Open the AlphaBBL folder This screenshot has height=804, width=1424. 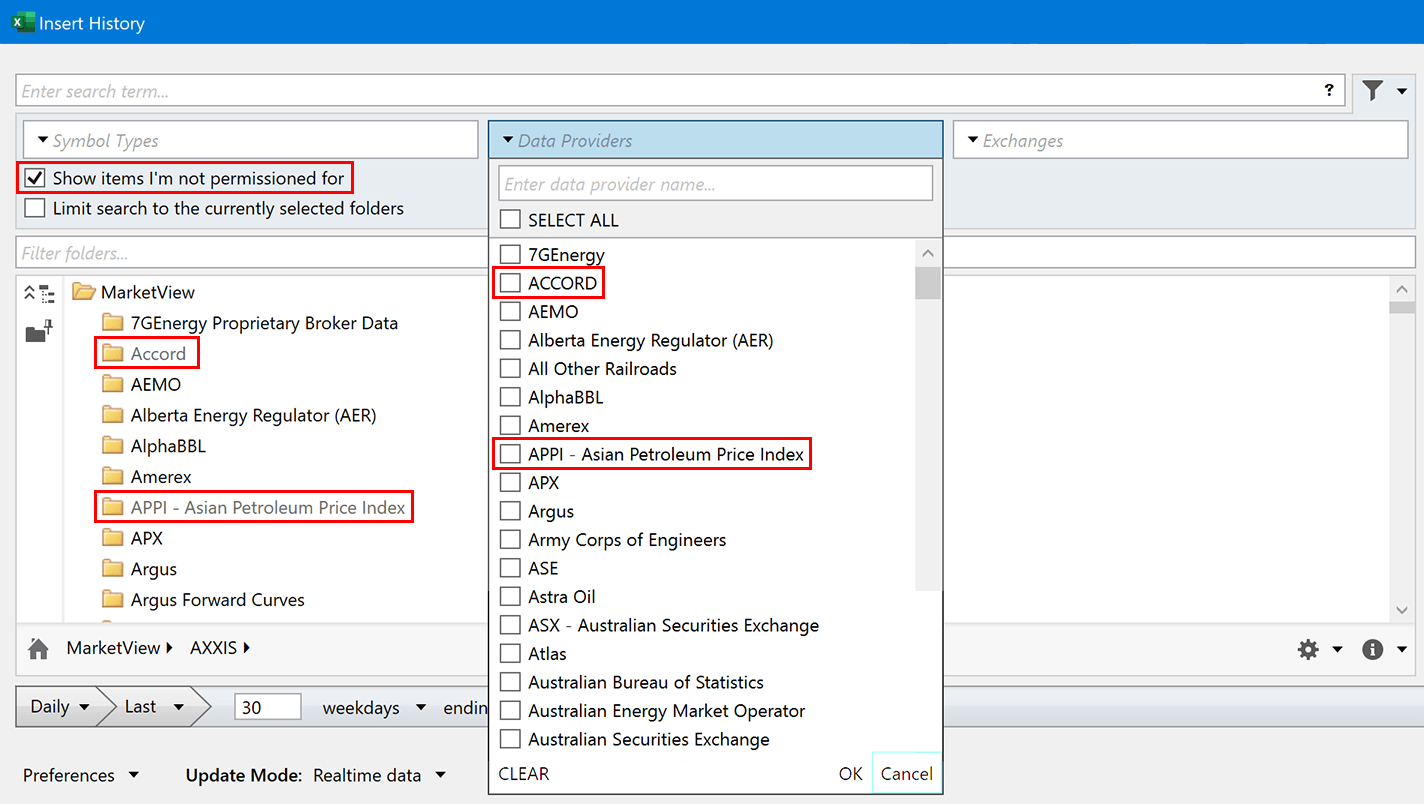[x=153, y=447]
